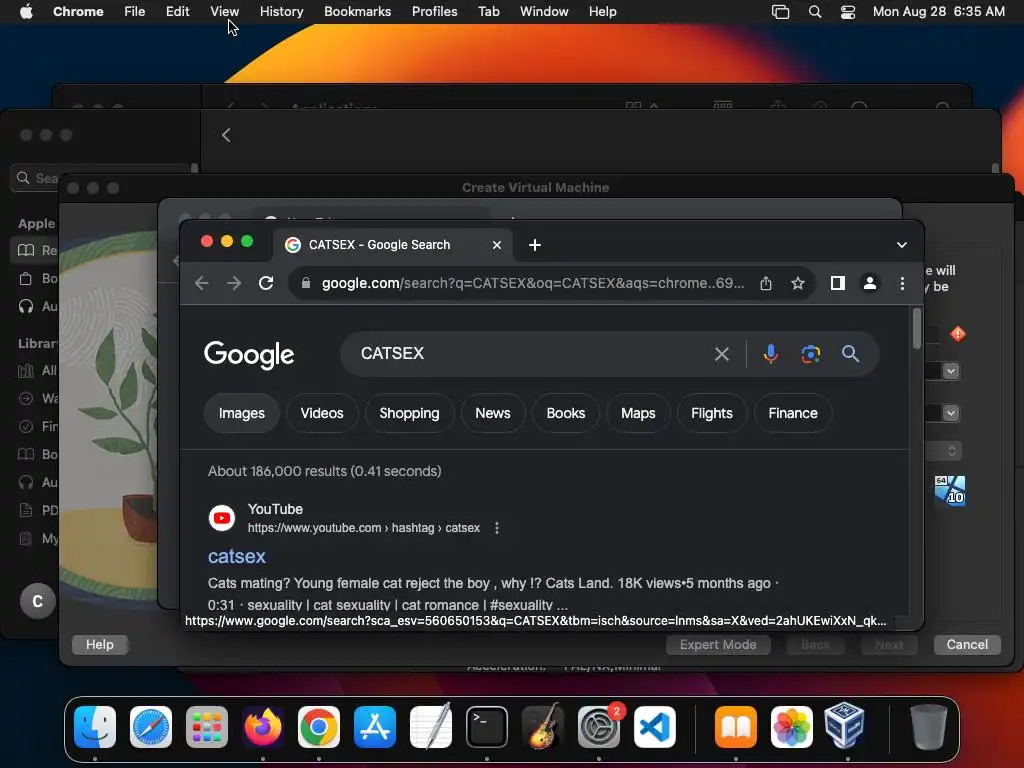Select the Finance filter
The image size is (1024, 768).
pyautogui.click(x=793, y=413)
